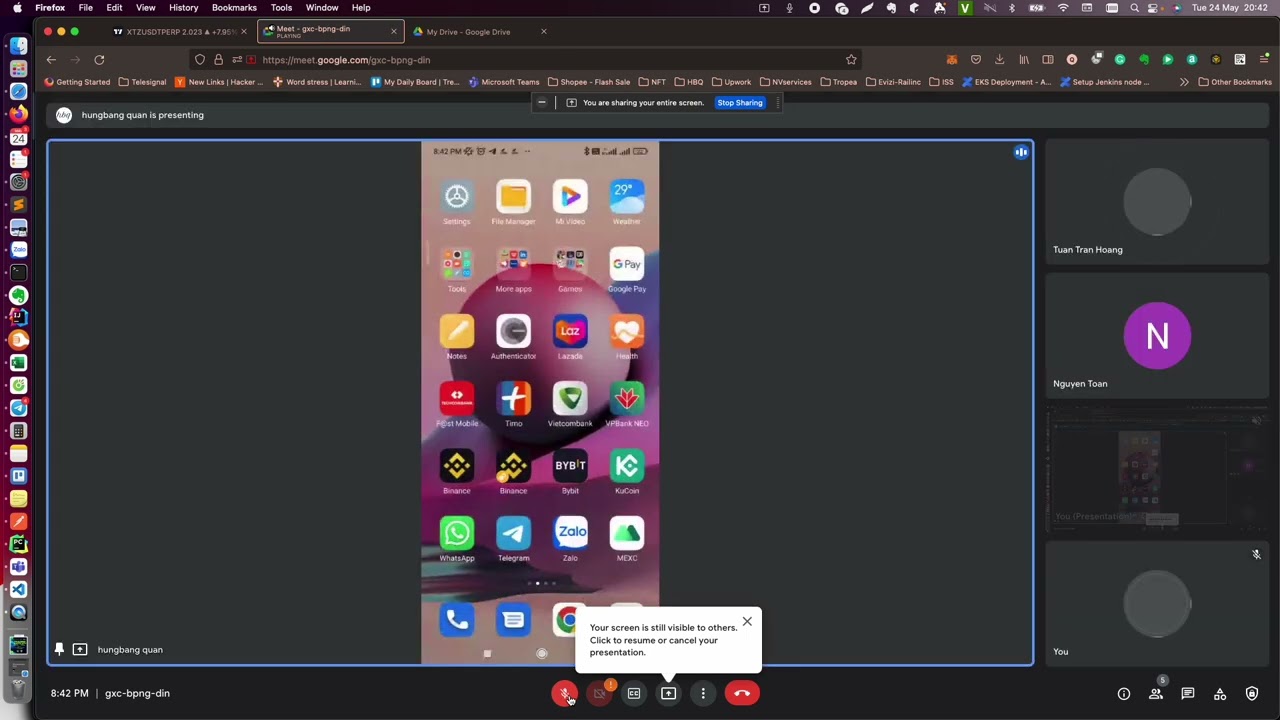
Task: Open more options three-dot menu in Meet
Action: tap(703, 693)
